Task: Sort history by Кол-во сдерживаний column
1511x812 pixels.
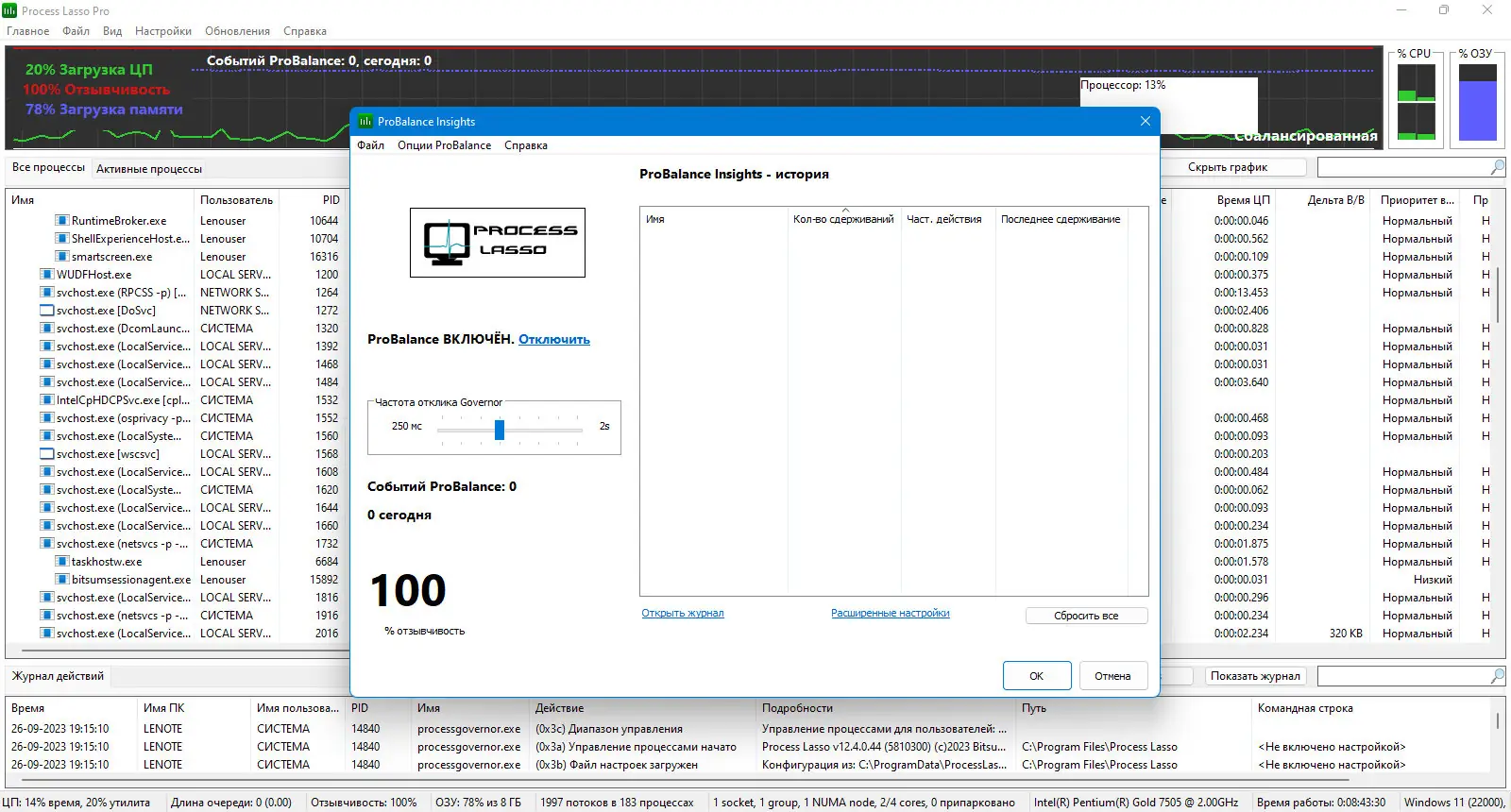Action: point(843,219)
